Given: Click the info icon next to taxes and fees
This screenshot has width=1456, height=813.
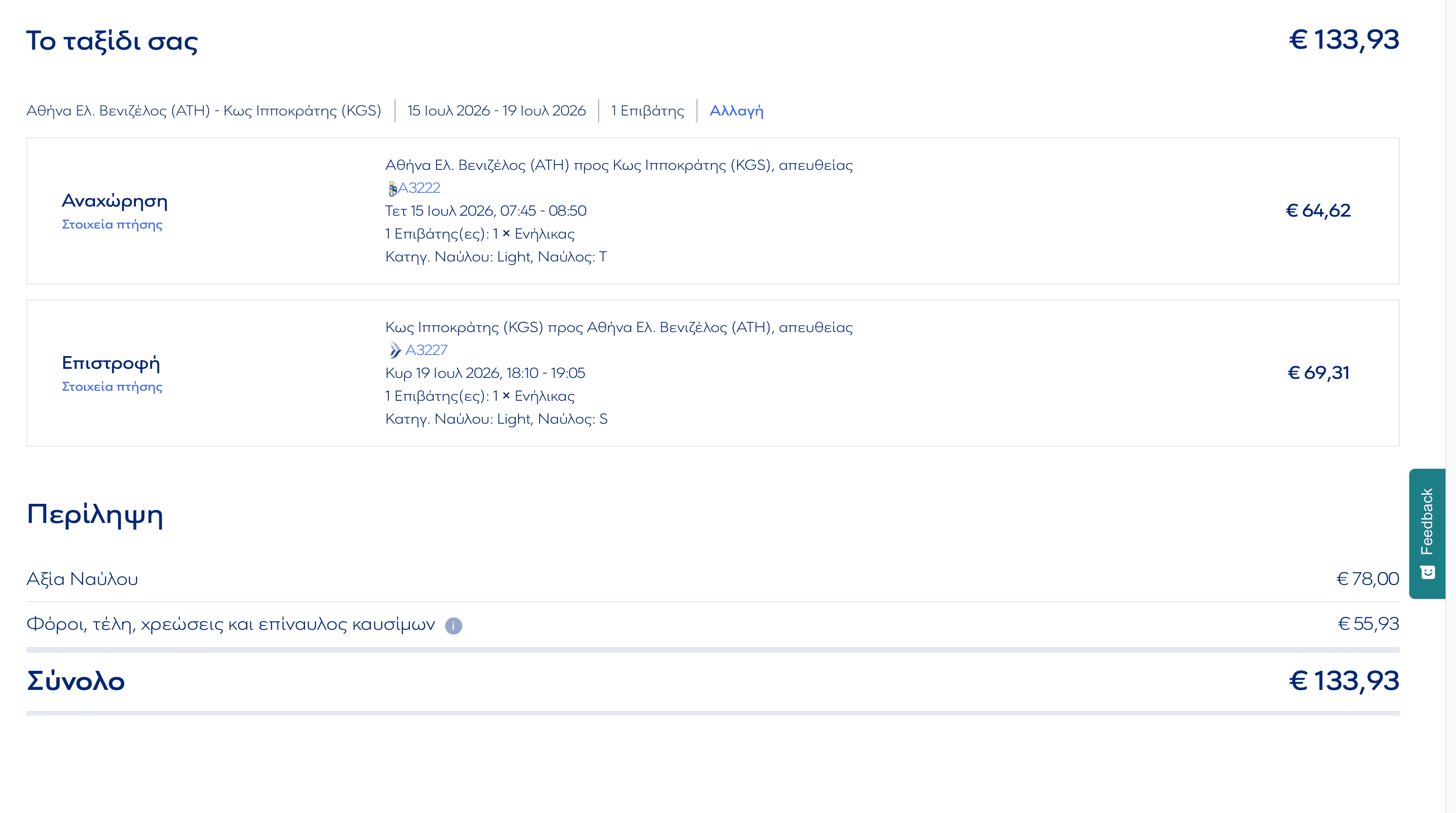Looking at the screenshot, I should point(453,625).
